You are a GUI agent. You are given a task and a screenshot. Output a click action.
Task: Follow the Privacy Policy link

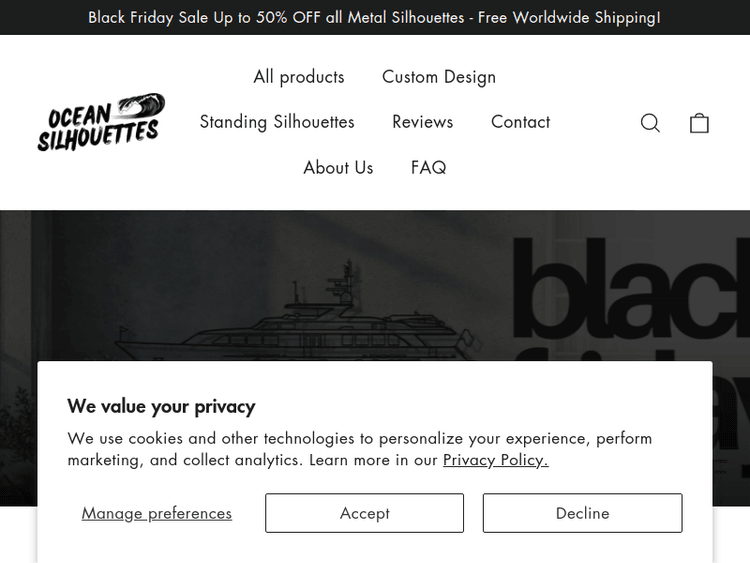pos(495,460)
